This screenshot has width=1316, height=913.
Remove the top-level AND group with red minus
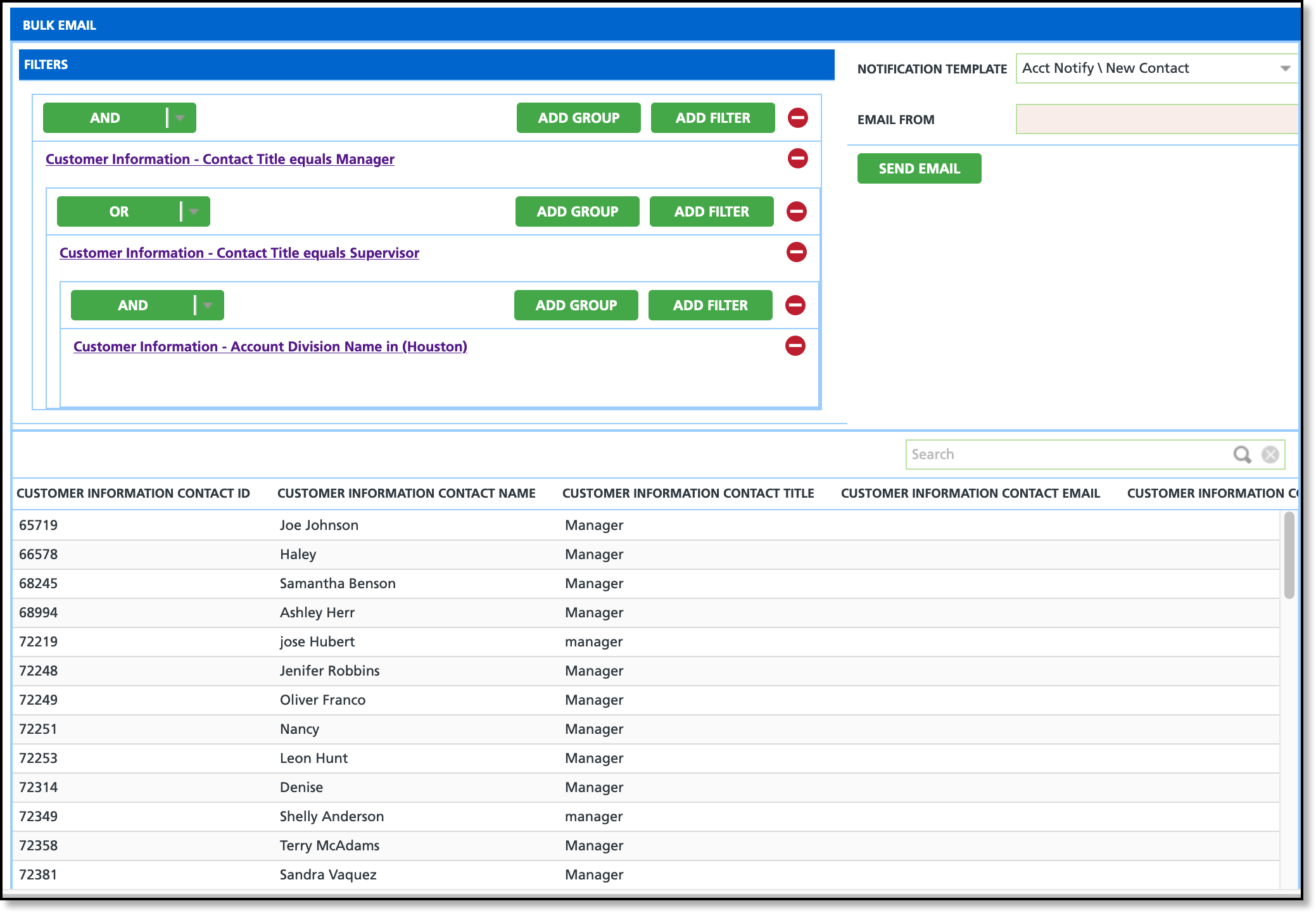tap(797, 118)
